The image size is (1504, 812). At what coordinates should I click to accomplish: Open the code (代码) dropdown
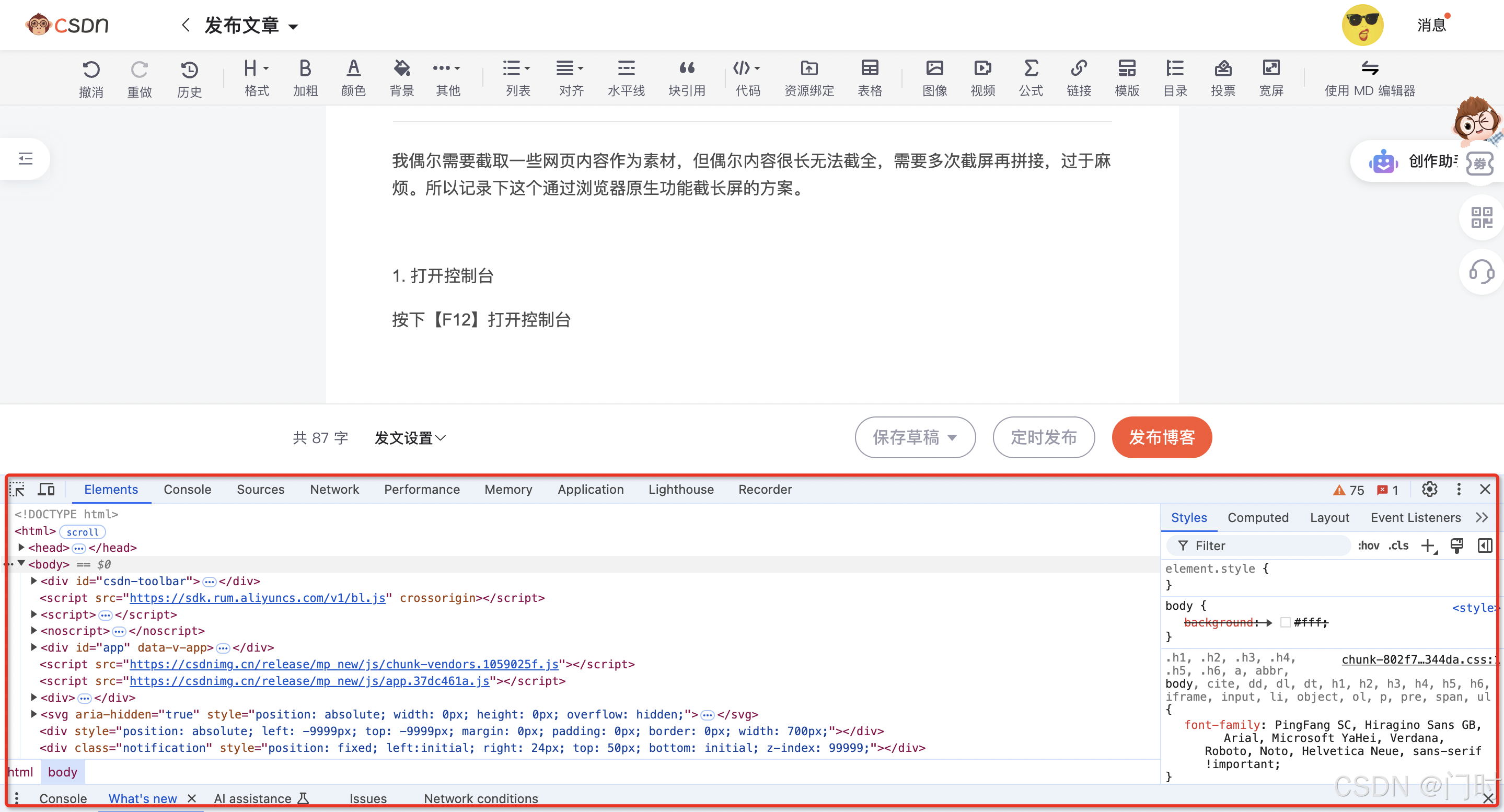point(747,78)
